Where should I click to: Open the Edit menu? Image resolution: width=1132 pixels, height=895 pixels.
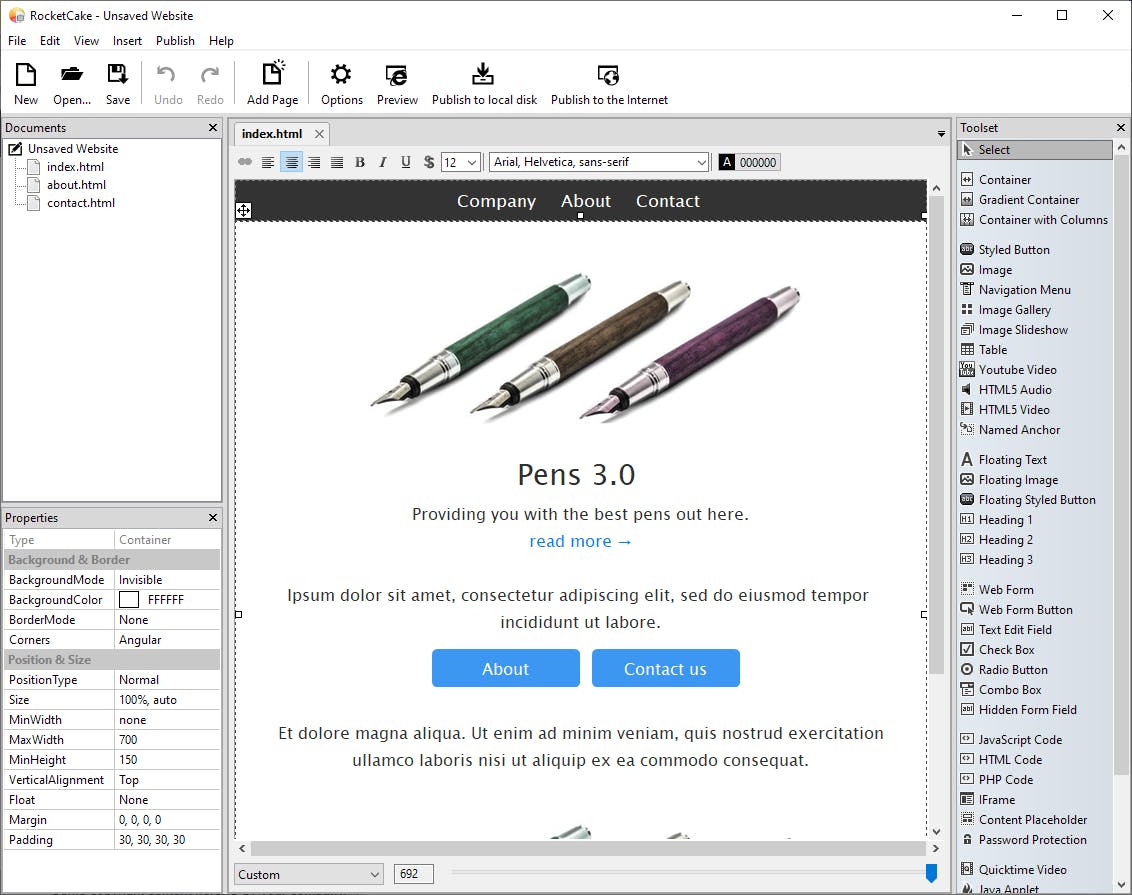click(50, 41)
